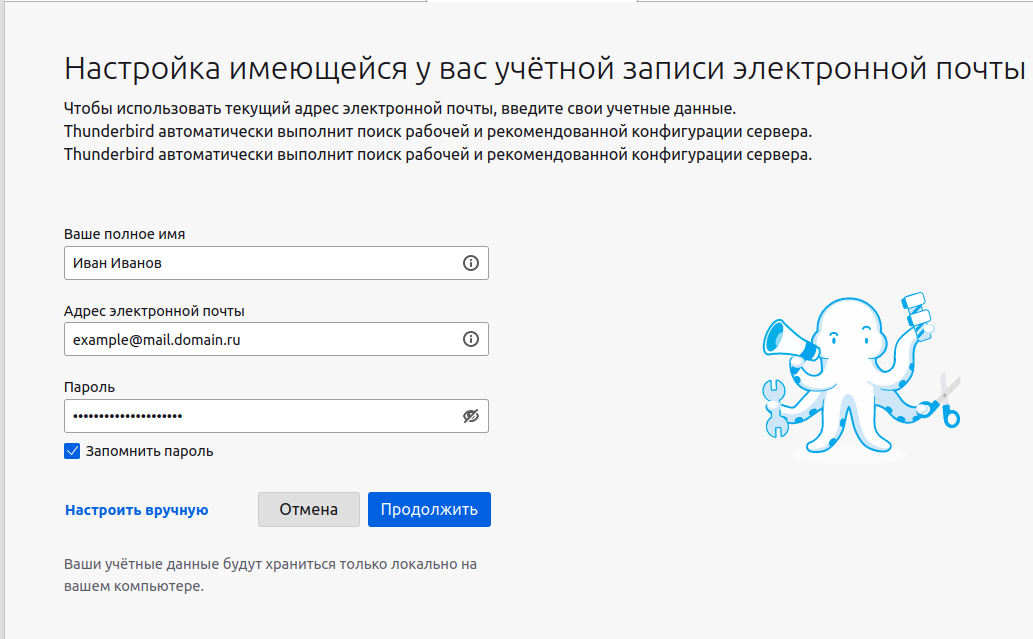Screen dimensions: 1033x639
Task: Click the "Запомнить пароль" label text
Action: pos(150,451)
